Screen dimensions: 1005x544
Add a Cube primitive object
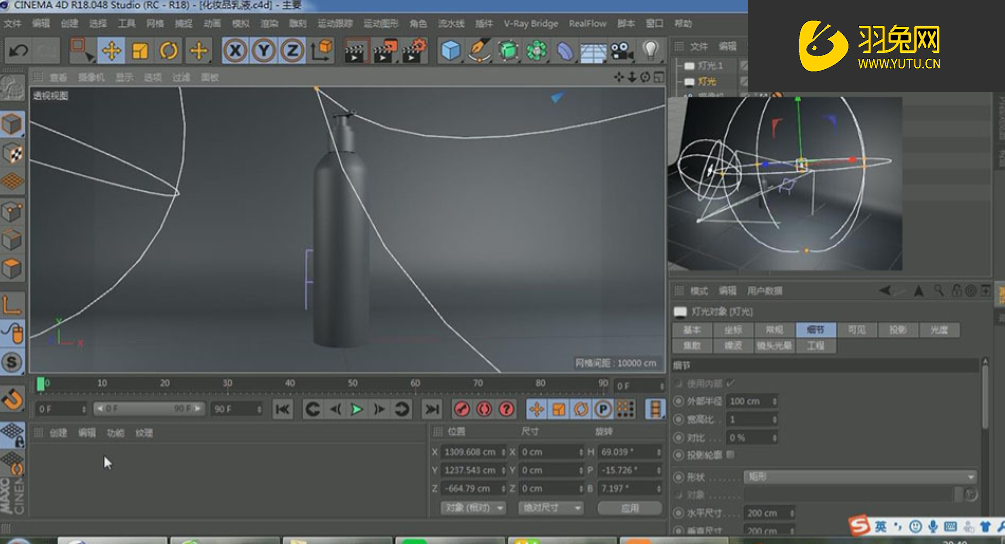tap(451, 51)
